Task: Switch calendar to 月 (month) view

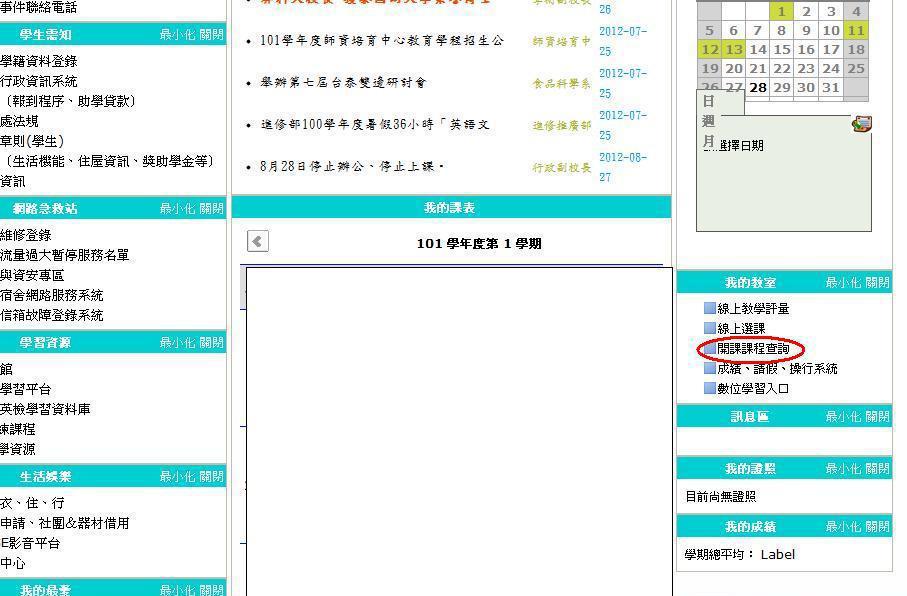Action: click(x=709, y=141)
